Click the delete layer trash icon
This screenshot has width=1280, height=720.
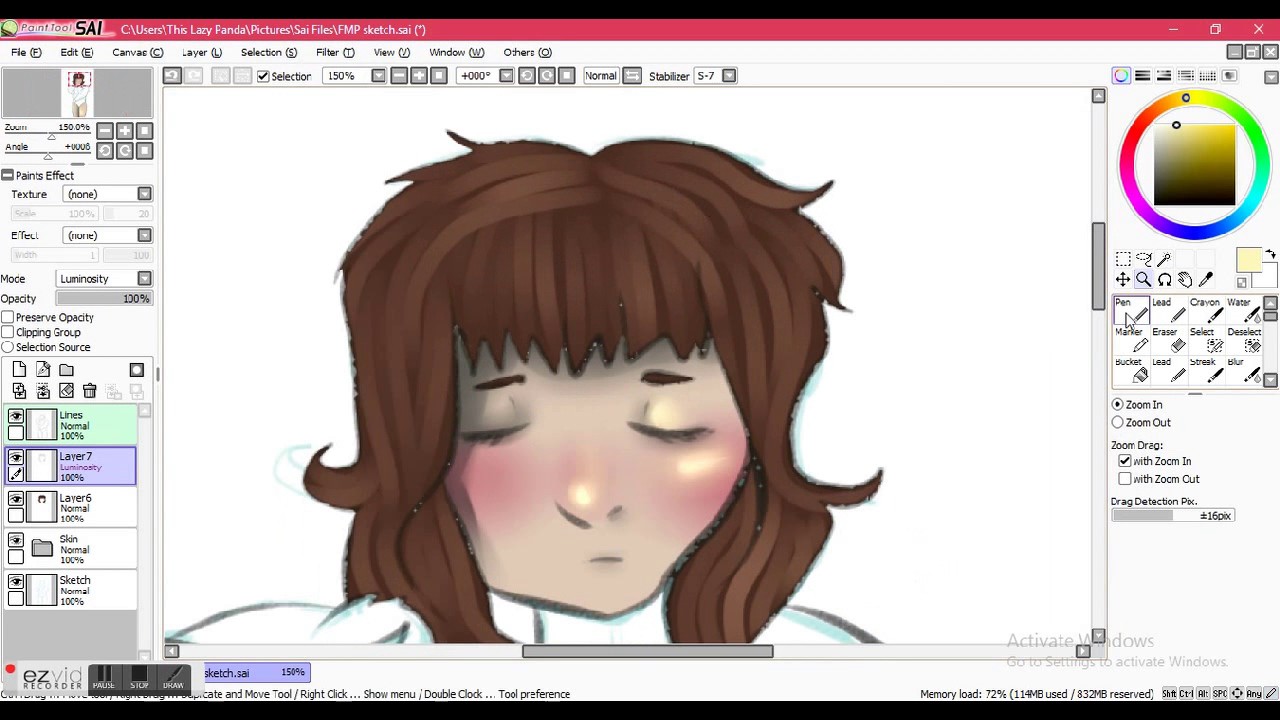90,392
